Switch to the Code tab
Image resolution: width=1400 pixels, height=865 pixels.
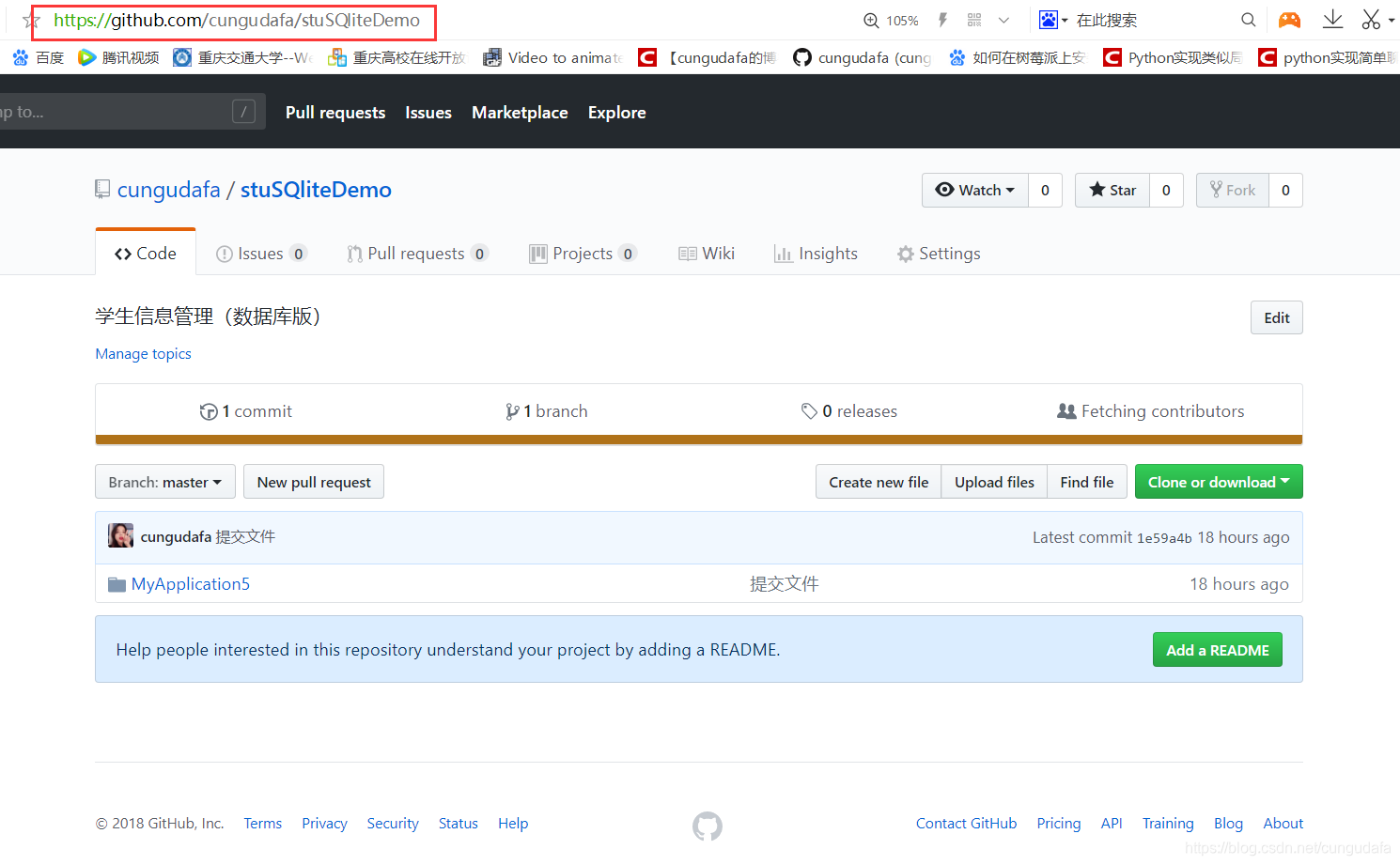146,254
